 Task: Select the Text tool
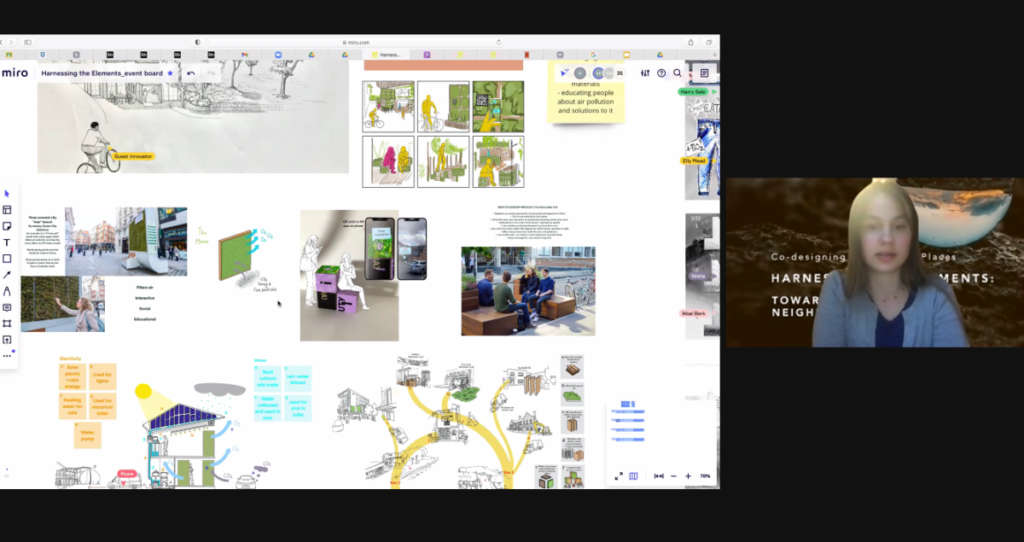click(x=7, y=242)
